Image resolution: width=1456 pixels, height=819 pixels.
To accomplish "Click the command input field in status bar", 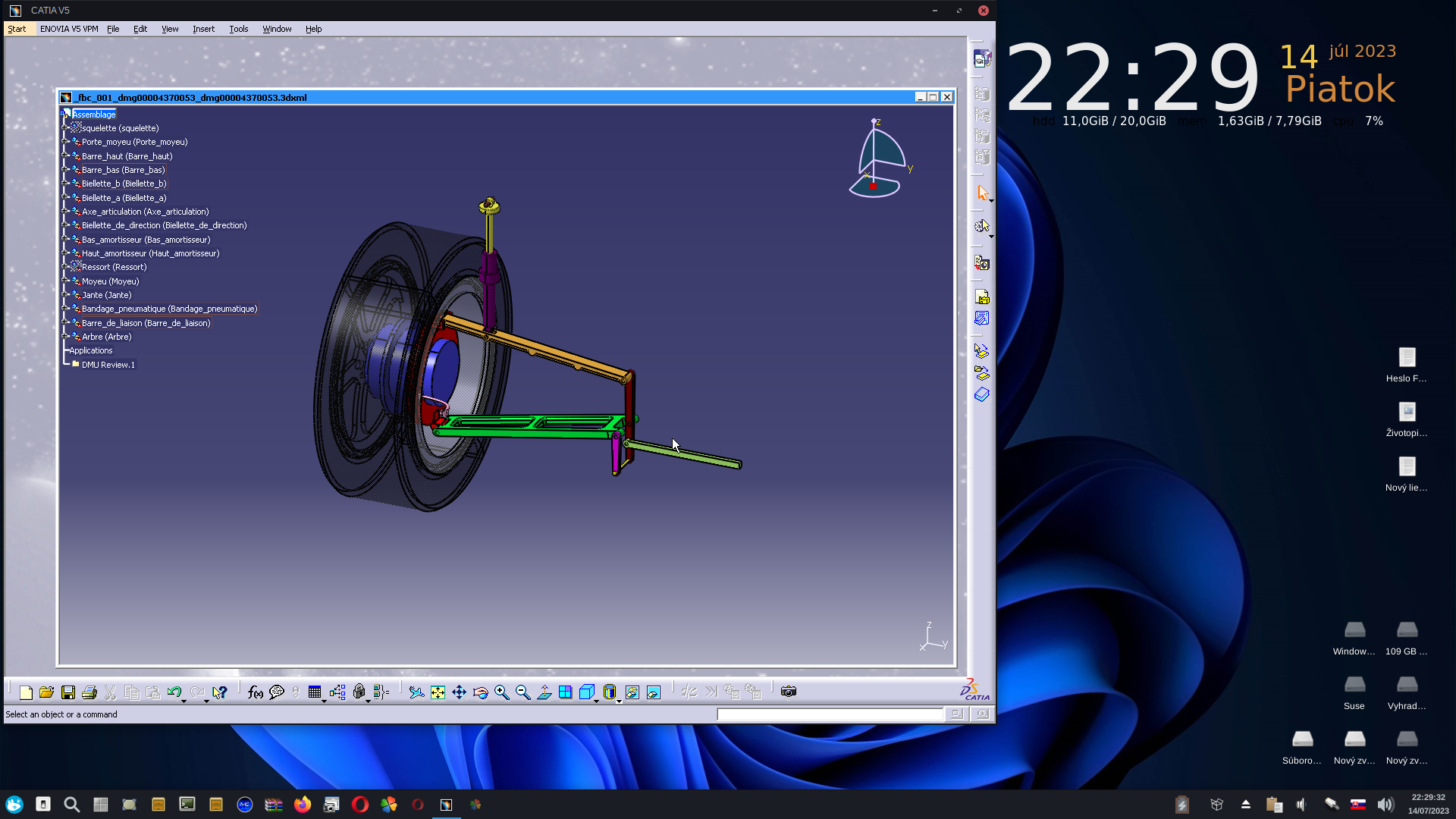I will [830, 714].
